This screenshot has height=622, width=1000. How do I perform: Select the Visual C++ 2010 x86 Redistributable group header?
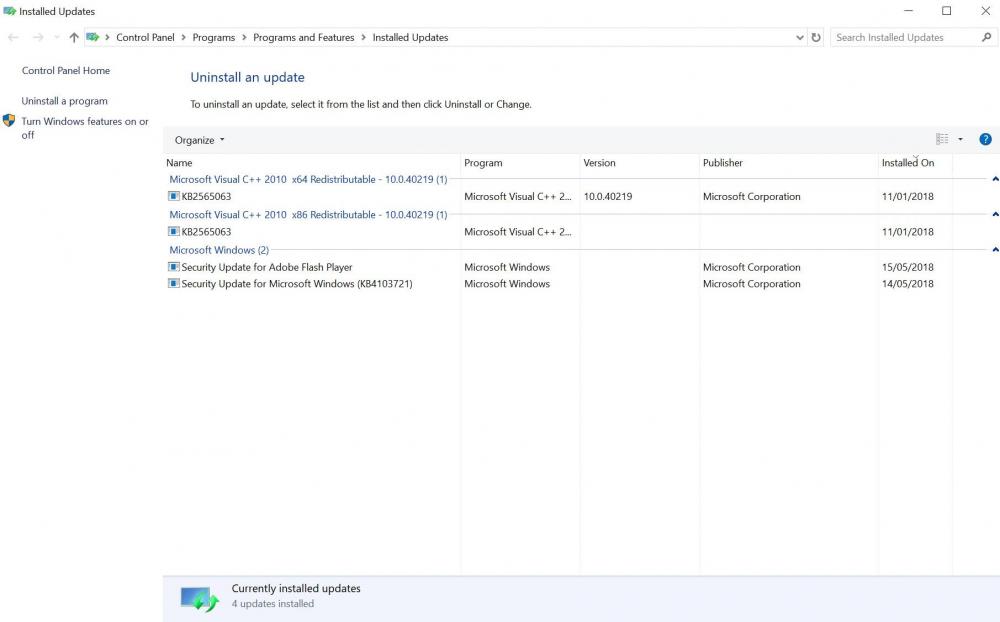pos(308,215)
